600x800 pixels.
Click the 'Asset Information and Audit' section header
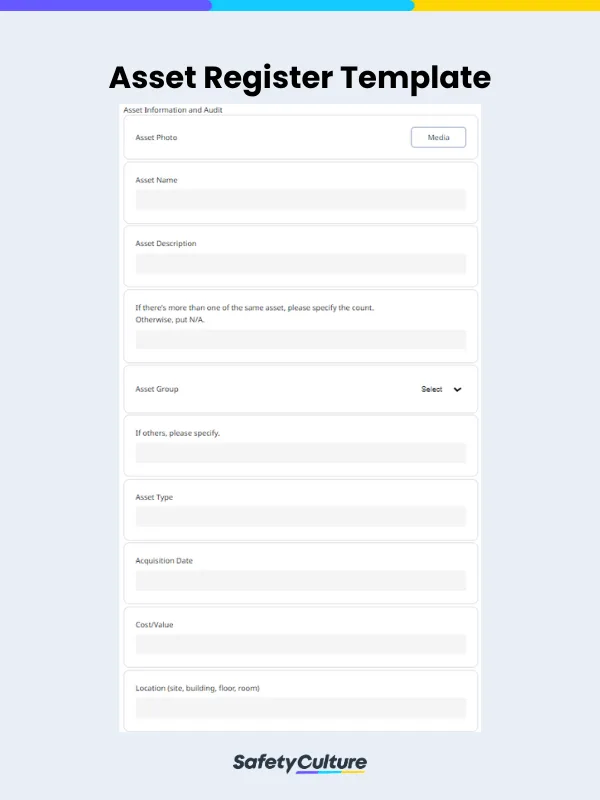[x=172, y=111]
